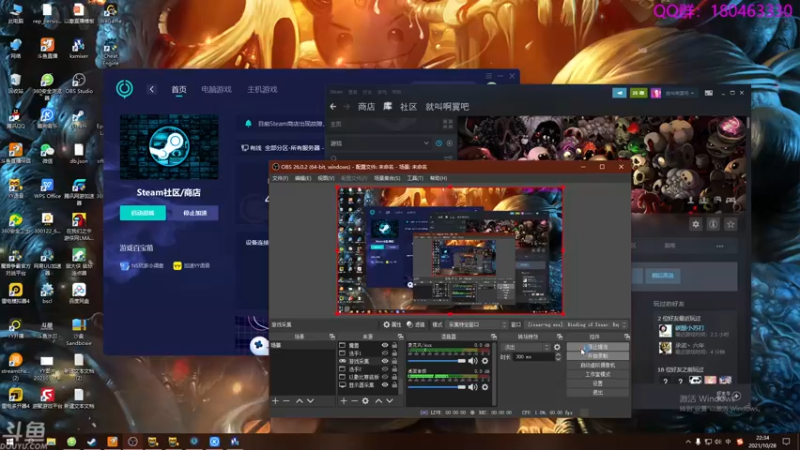Open OBS 帮助(H) menu
This screenshot has height=450, width=800.
(438, 178)
